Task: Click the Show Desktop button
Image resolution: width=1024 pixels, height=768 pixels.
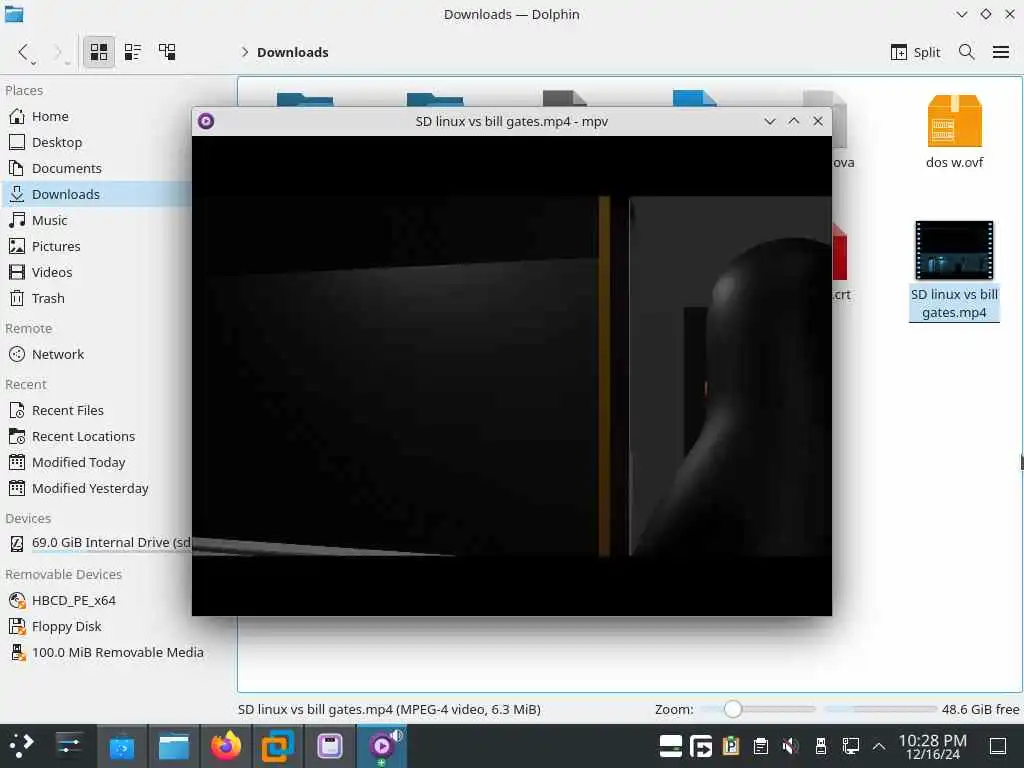Action: (x=998, y=746)
